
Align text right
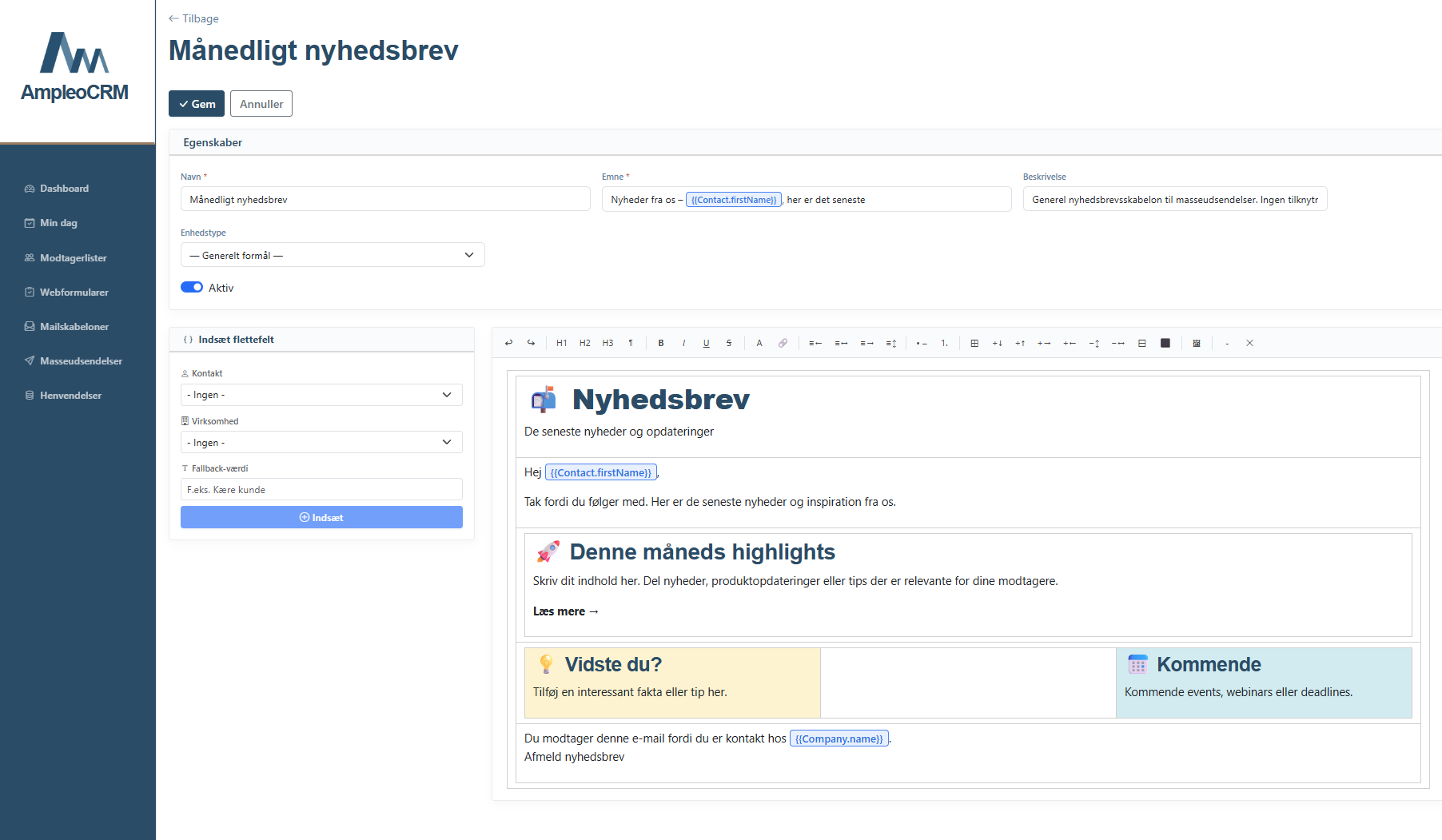[x=866, y=343]
